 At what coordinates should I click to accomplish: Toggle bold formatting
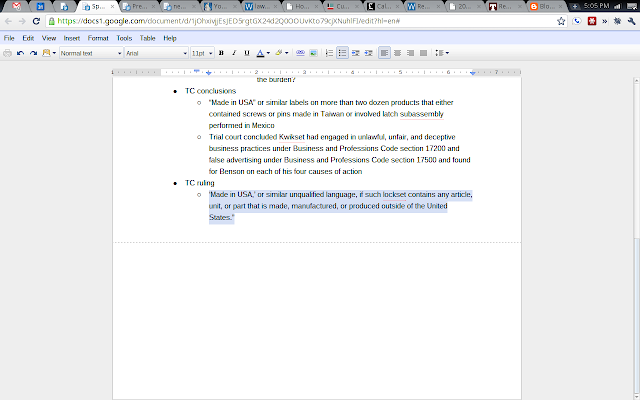pos(221,53)
